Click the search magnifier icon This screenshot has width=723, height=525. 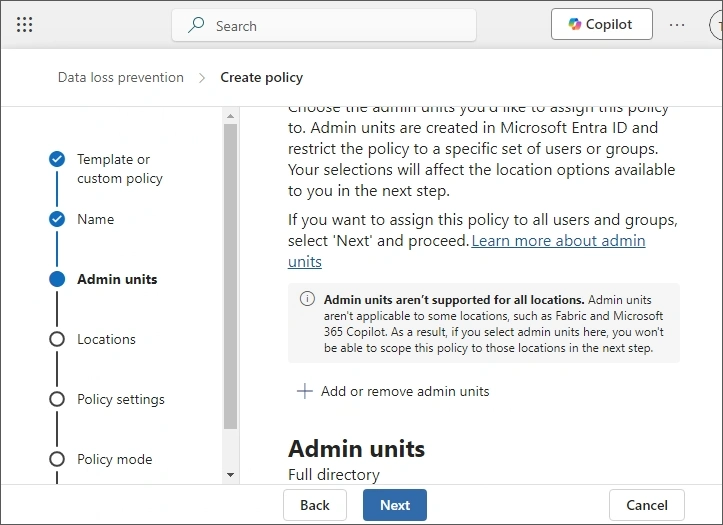(196, 25)
